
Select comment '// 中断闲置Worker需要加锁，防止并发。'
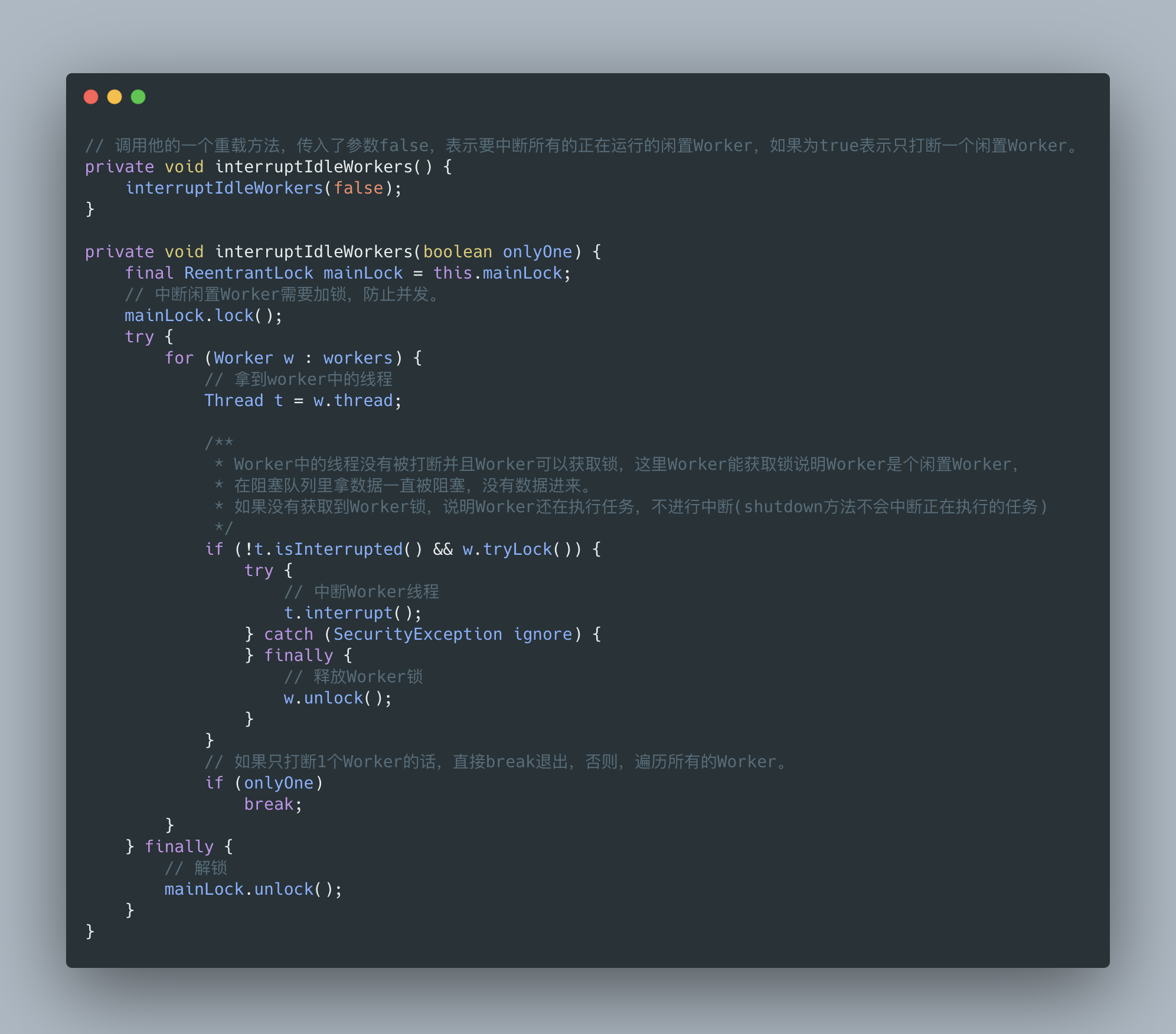coord(284,295)
